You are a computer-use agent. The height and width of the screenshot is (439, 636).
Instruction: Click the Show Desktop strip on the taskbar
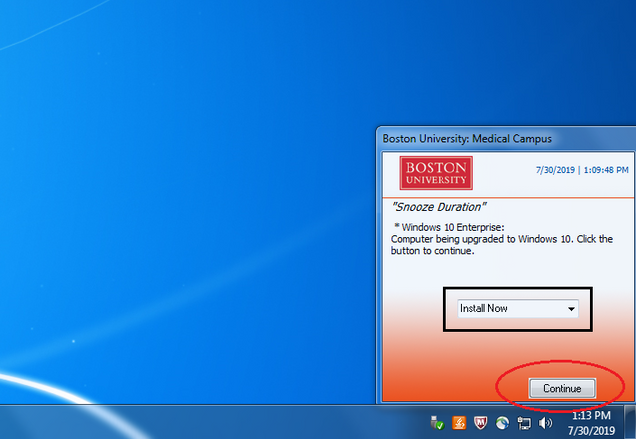click(631, 422)
